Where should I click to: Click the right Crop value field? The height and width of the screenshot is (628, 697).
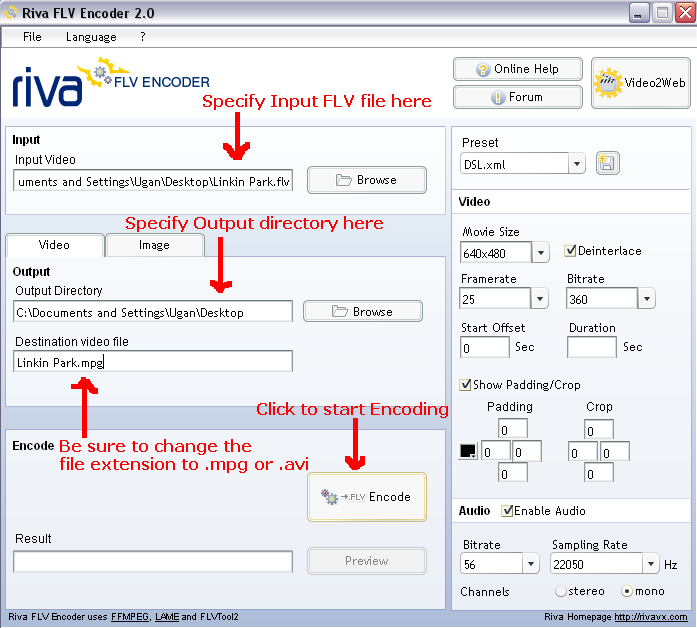[x=615, y=452]
